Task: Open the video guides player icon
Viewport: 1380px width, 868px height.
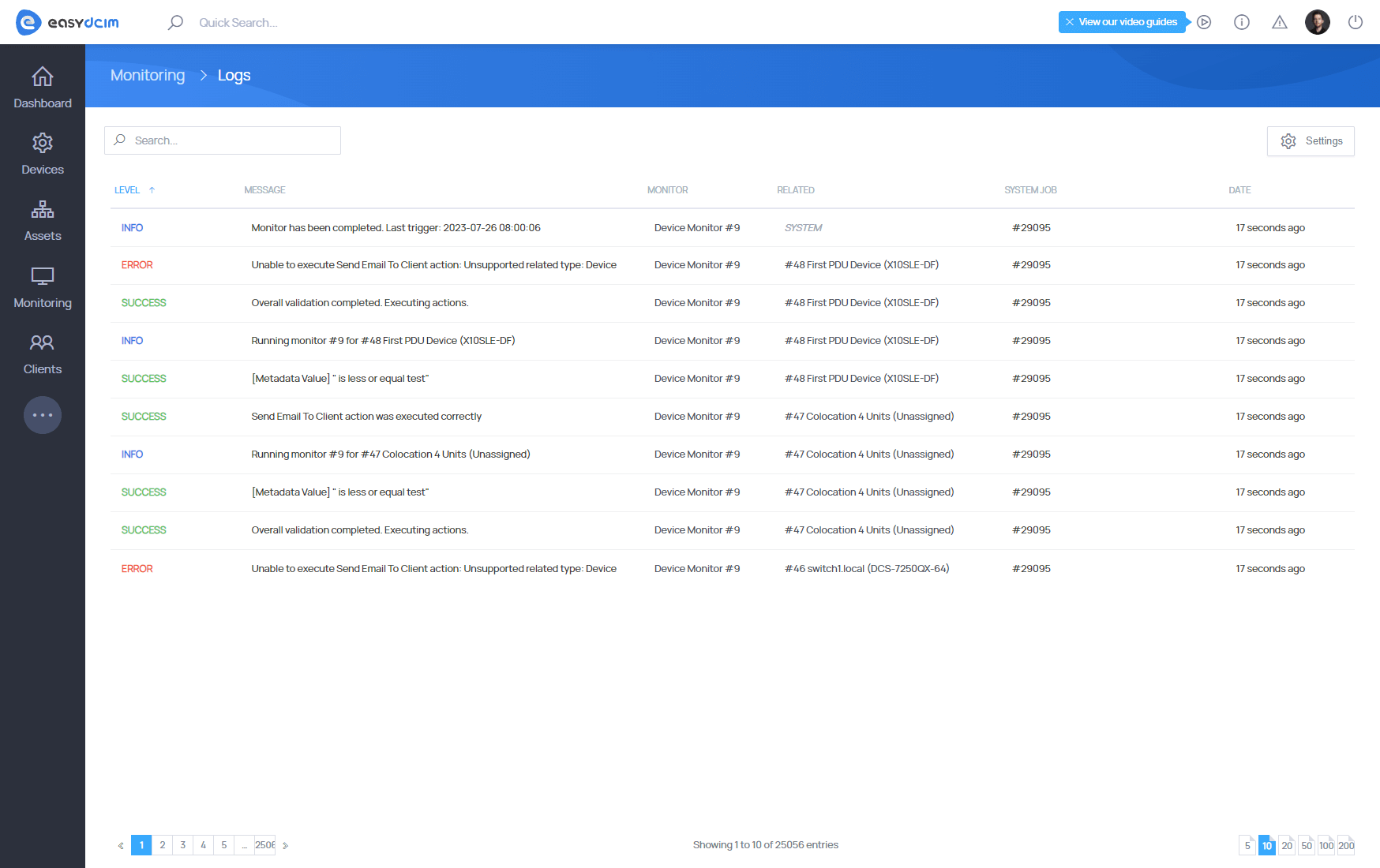Action: pos(1204,22)
